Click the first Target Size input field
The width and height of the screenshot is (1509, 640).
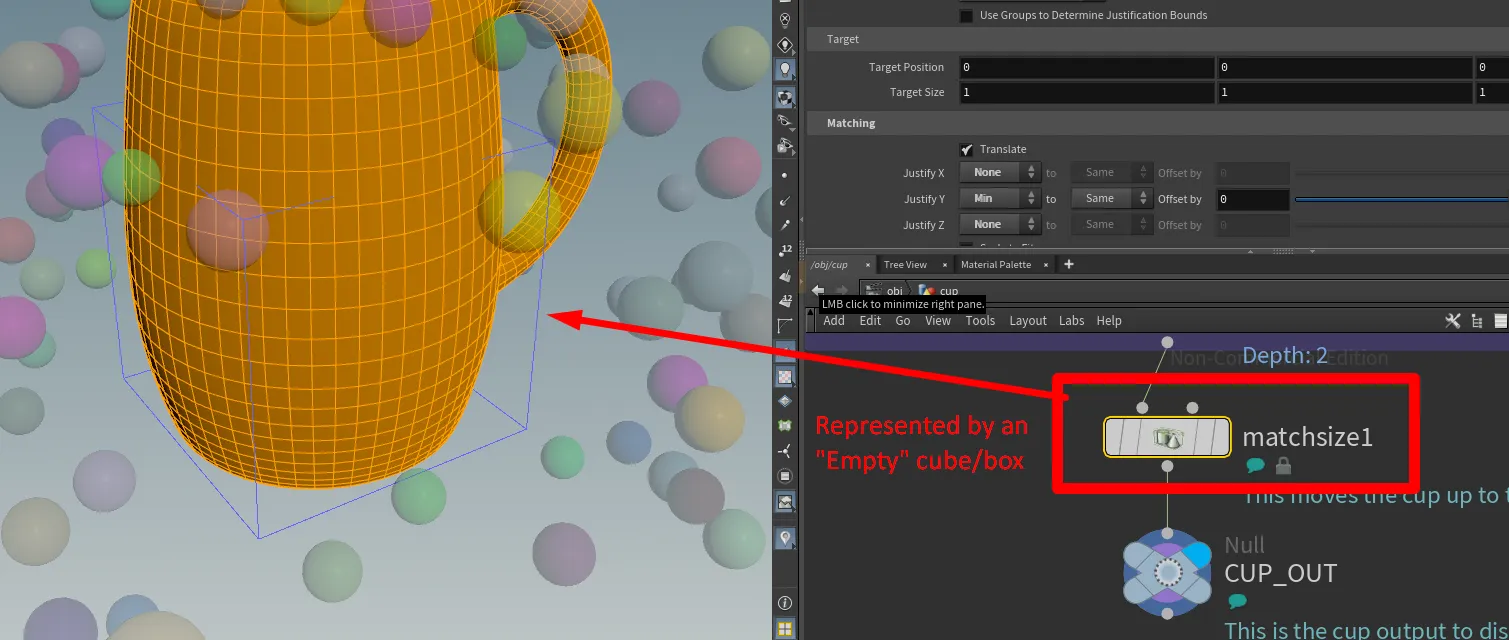pyautogui.click(x=1086, y=93)
